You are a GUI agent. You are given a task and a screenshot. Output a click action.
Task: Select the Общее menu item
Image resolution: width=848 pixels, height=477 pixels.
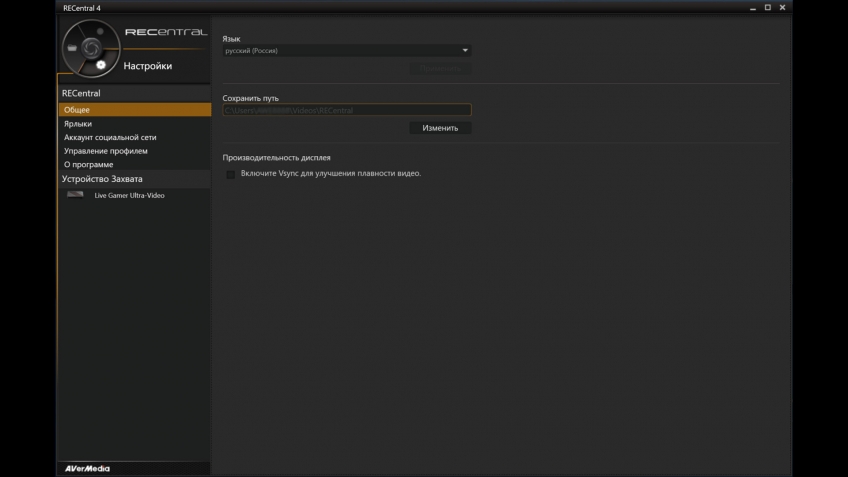tap(135, 110)
